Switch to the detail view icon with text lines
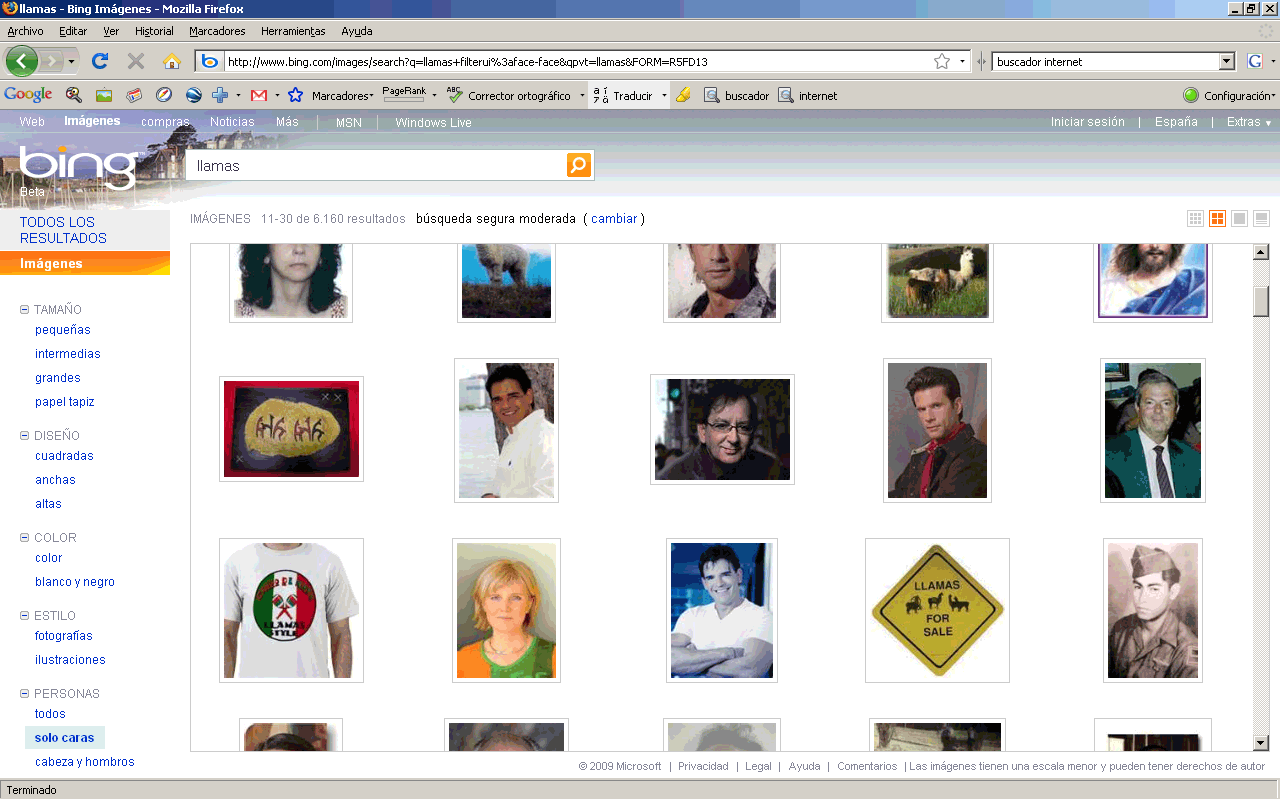Screen dimensions: 1280x800 [x=1261, y=219]
